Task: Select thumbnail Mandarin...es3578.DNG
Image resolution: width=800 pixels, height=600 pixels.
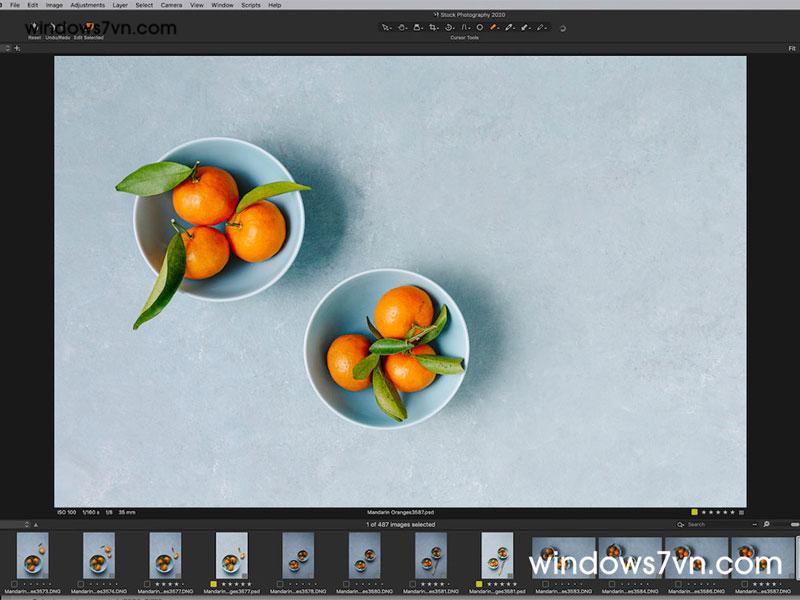Action: 298,555
